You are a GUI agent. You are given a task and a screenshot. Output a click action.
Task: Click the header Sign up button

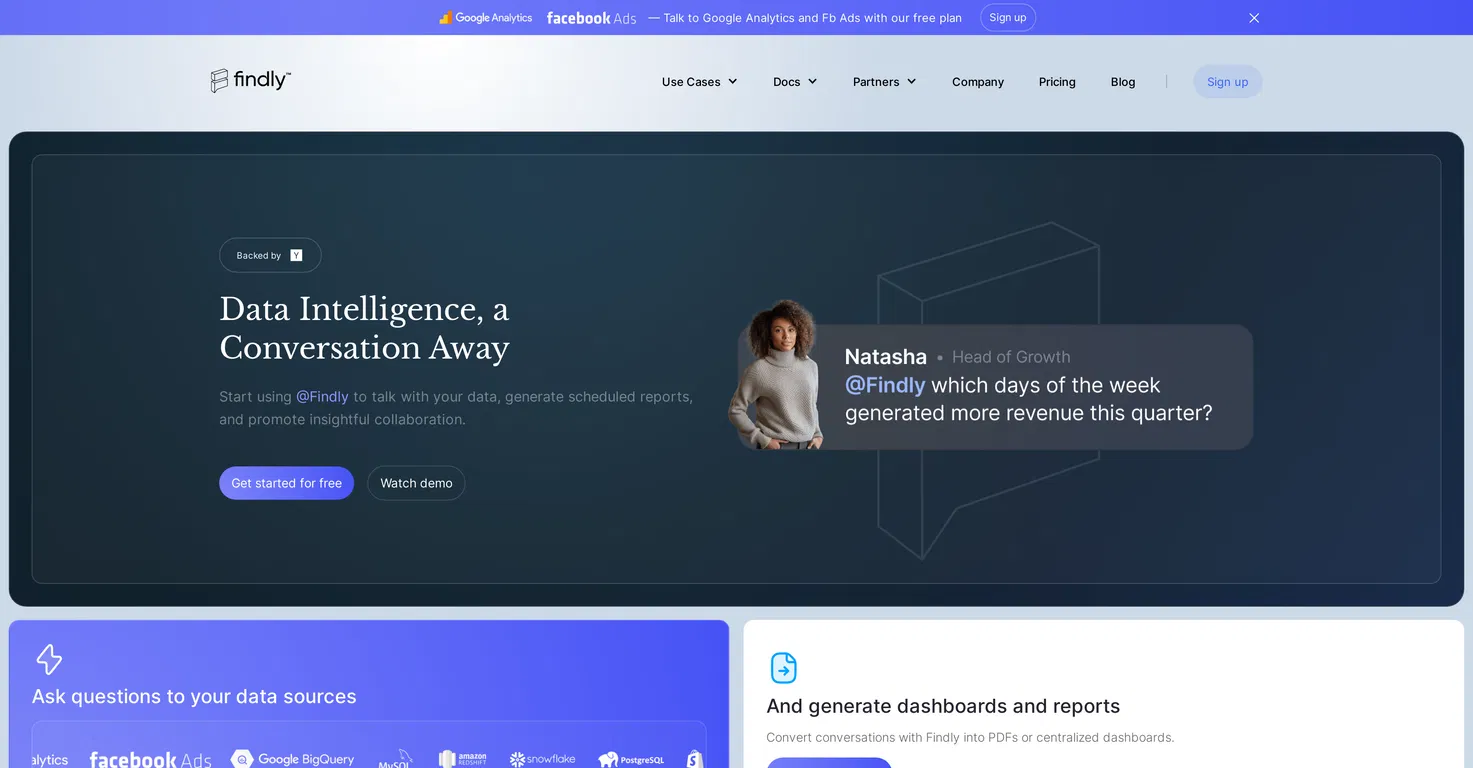click(1227, 82)
